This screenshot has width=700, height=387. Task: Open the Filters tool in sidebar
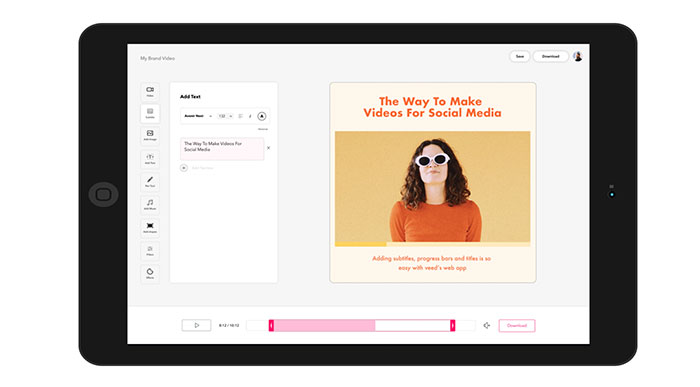(150, 251)
